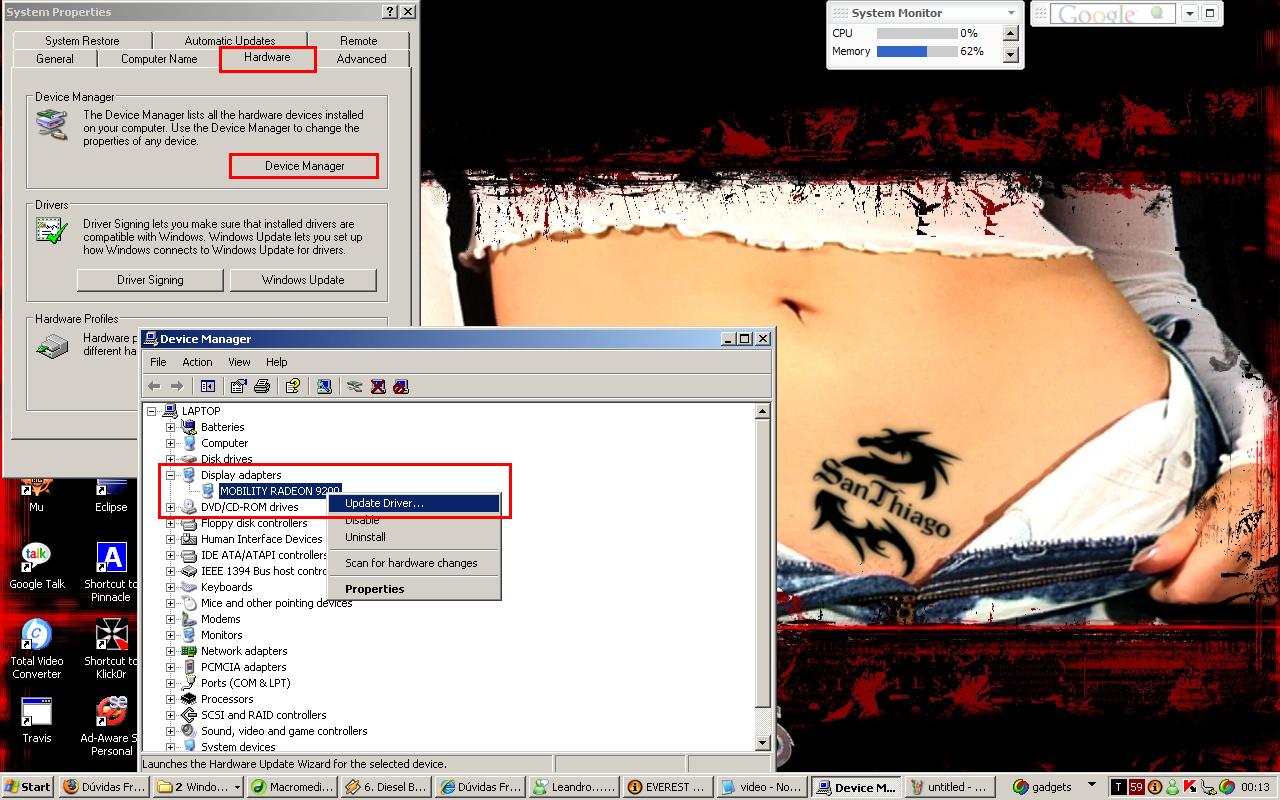Expand the DVD/CD-ROM drives node
The width and height of the screenshot is (1280, 800).
[171, 507]
